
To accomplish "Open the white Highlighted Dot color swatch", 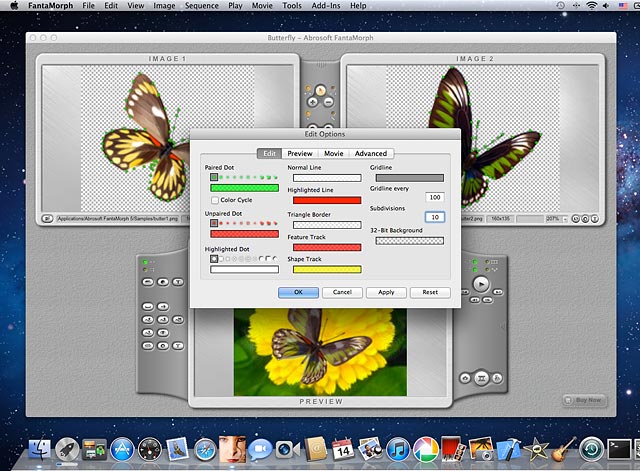I will click(244, 269).
